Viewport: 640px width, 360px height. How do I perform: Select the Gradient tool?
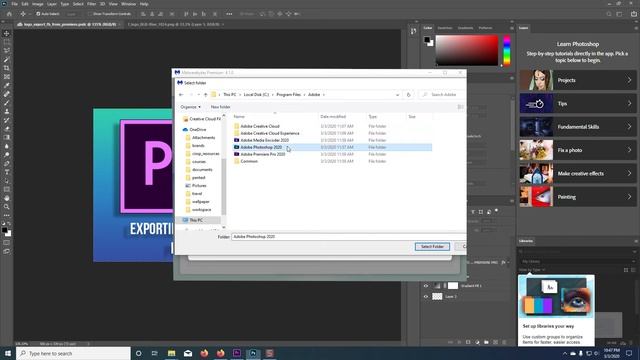(x=7, y=138)
